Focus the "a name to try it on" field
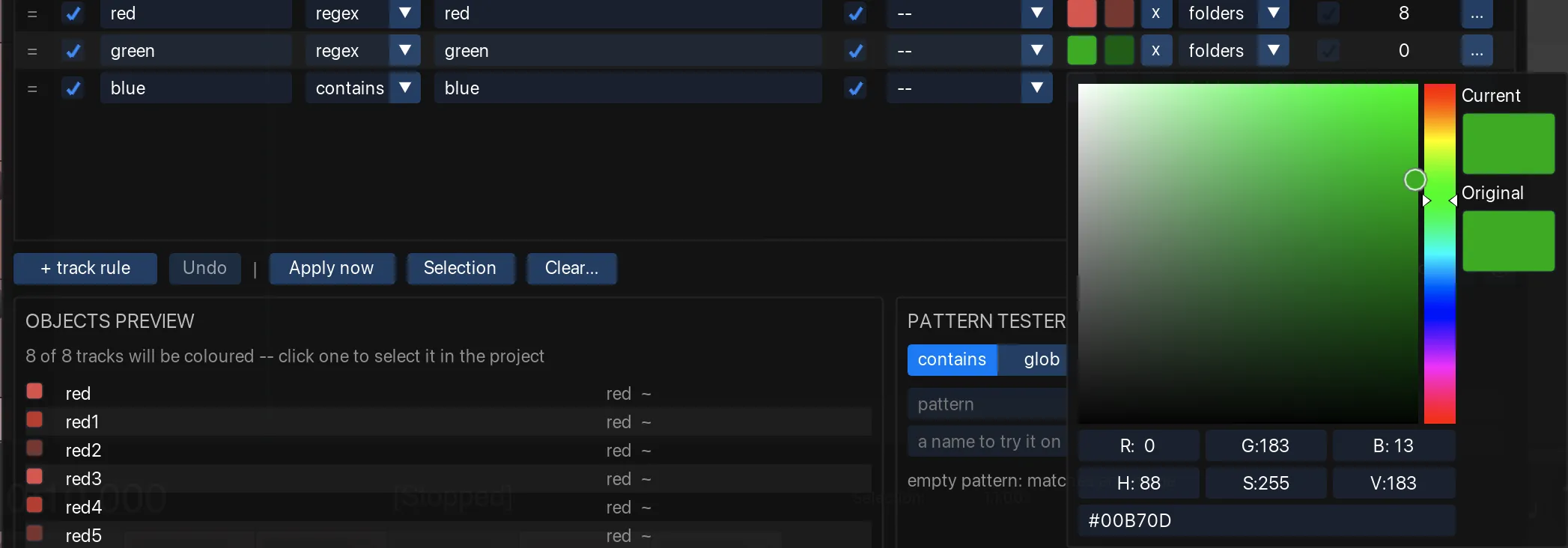 (x=987, y=442)
